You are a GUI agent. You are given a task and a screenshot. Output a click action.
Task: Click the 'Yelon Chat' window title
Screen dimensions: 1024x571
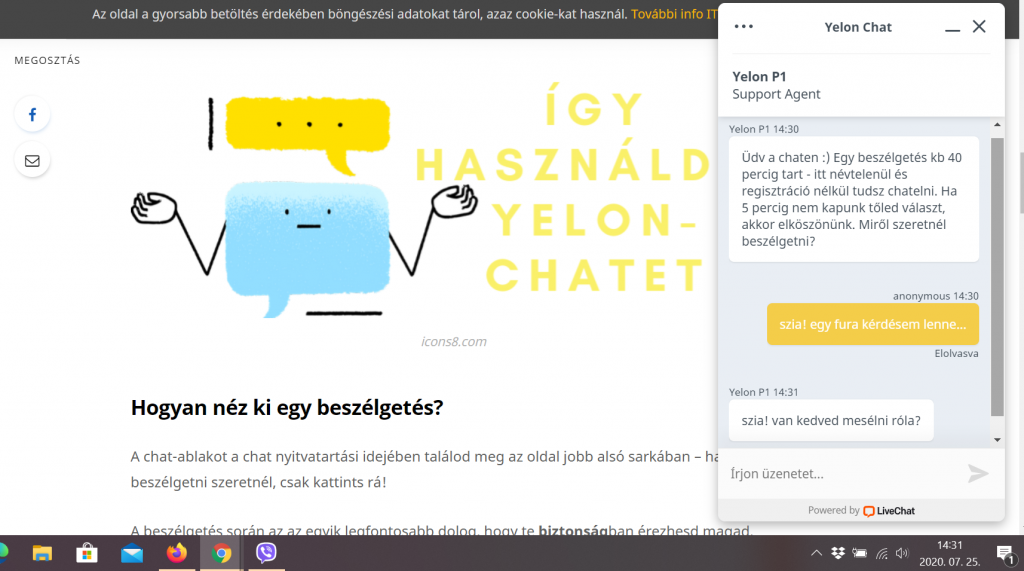[x=857, y=27]
